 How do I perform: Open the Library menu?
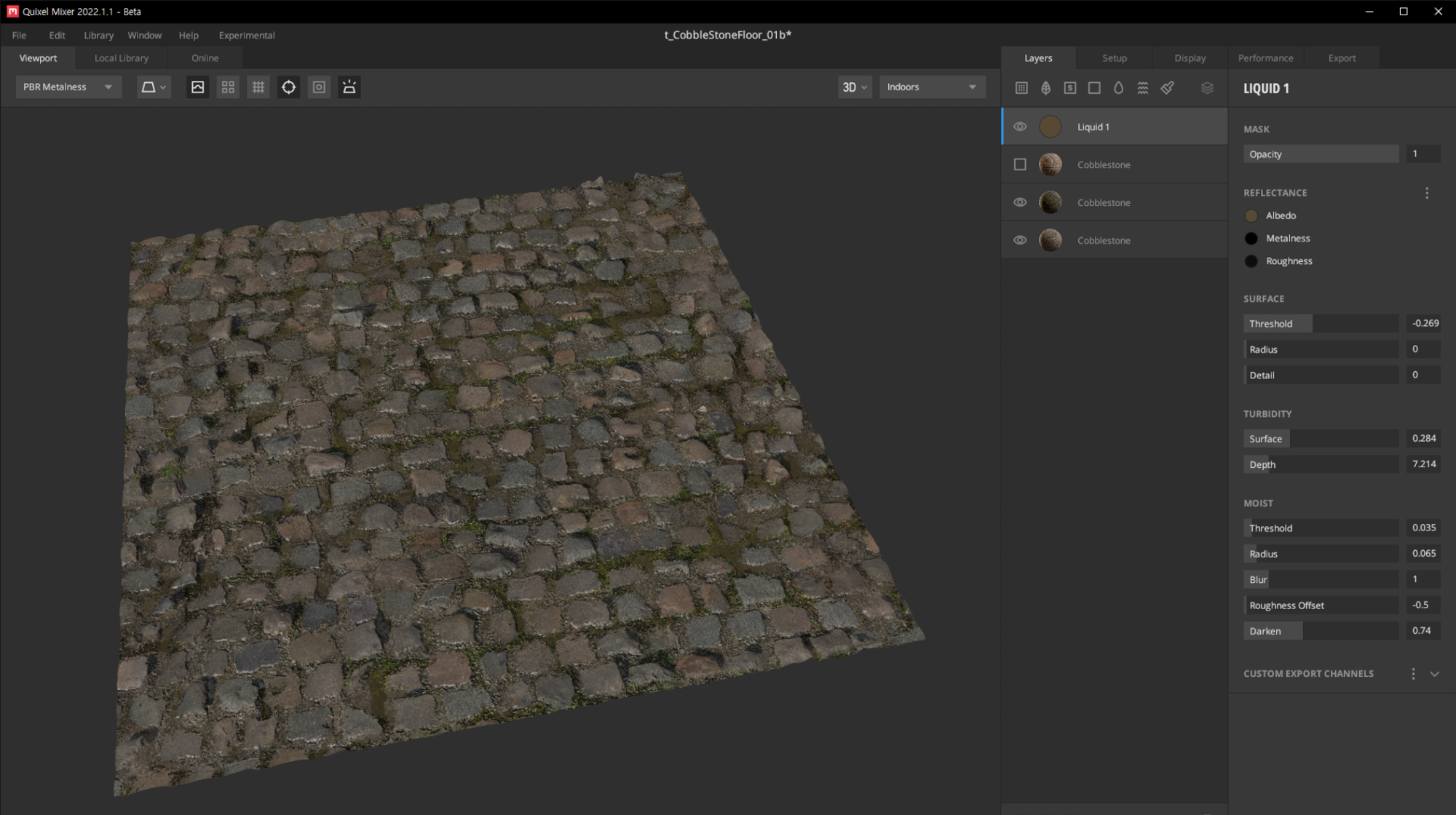98,35
